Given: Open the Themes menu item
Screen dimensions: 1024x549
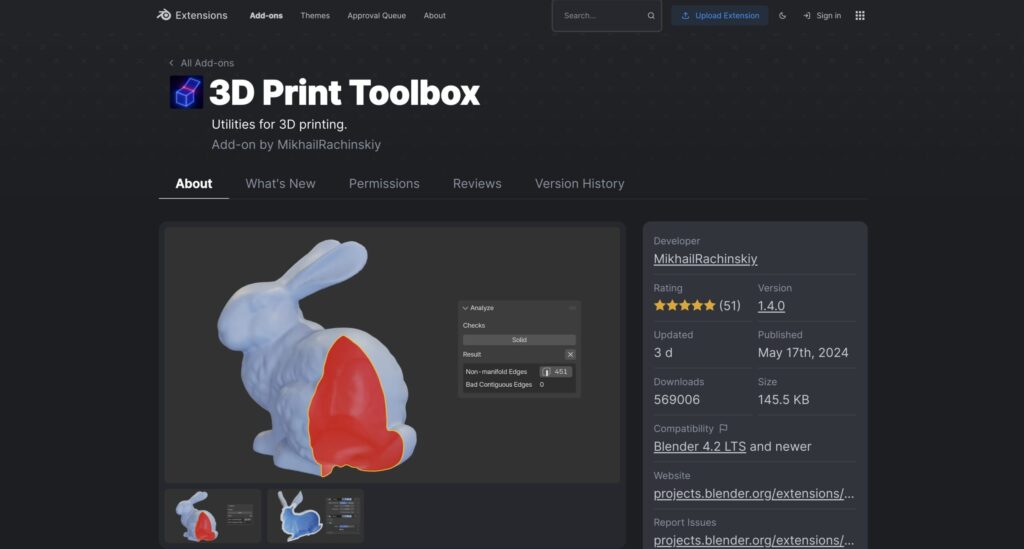Looking at the screenshot, I should point(315,16).
